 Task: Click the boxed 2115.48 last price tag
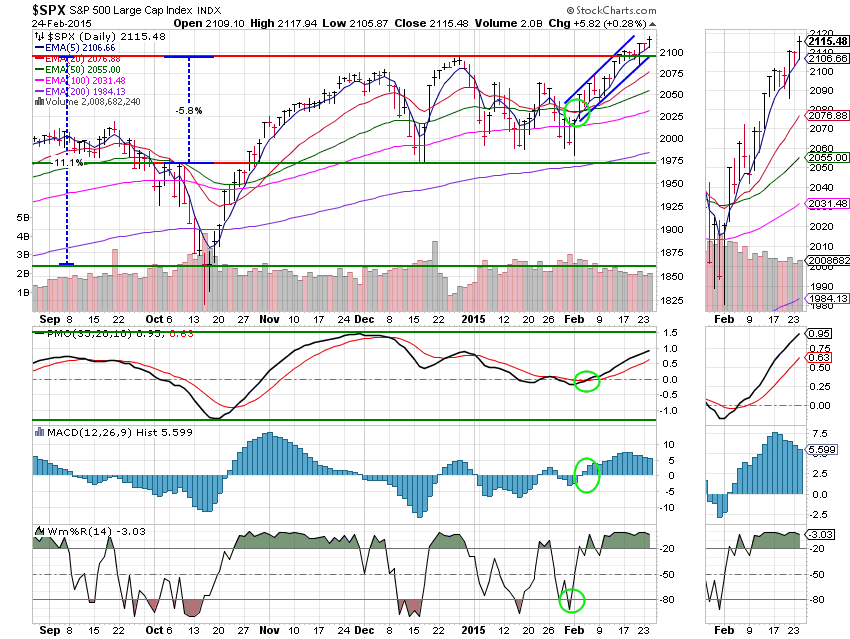[x=828, y=41]
